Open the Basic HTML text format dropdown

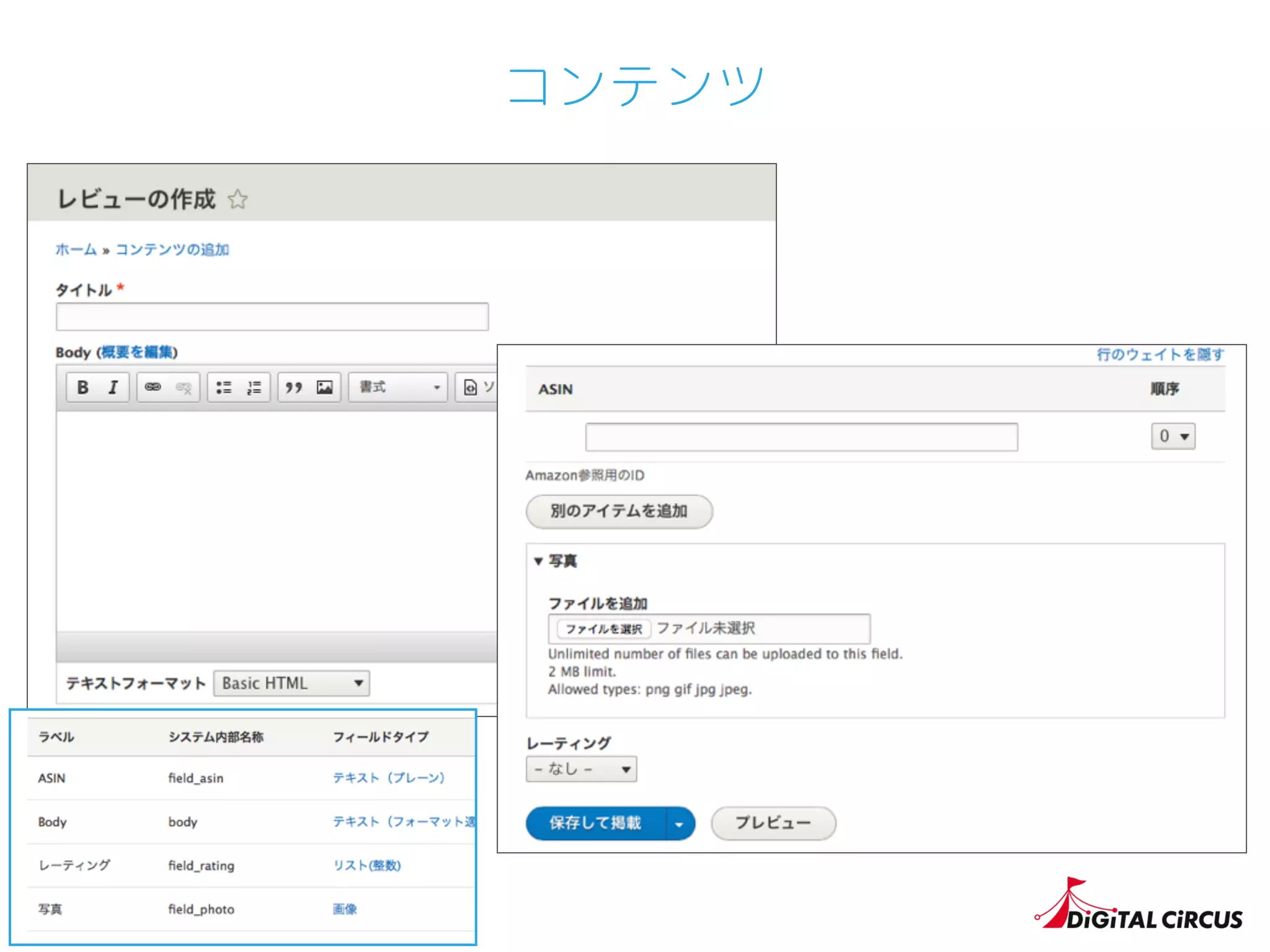(x=291, y=683)
